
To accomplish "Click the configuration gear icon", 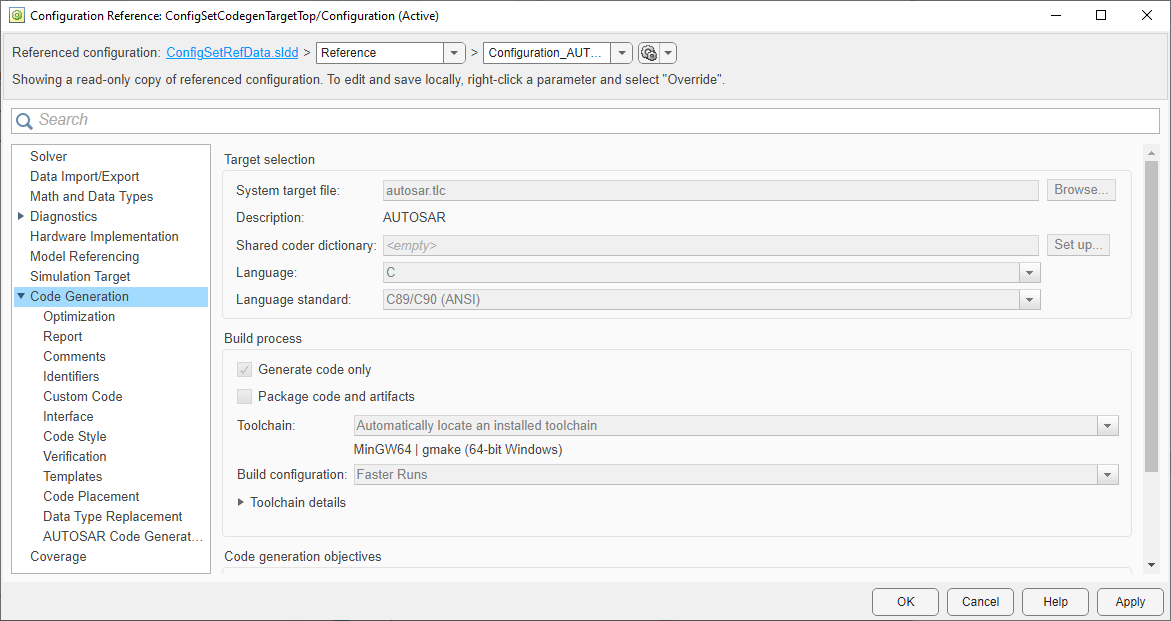I will click(x=649, y=53).
